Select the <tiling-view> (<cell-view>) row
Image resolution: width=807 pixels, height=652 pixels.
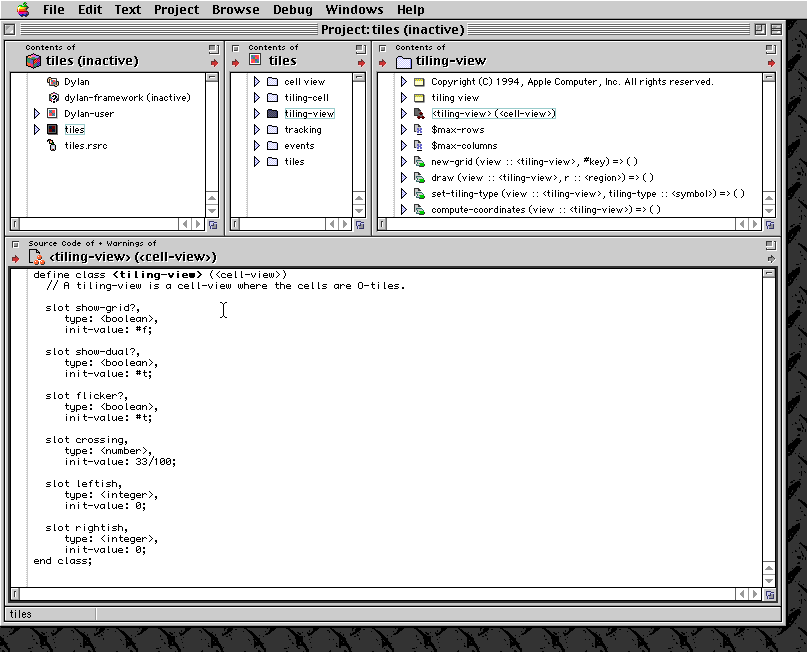point(494,113)
